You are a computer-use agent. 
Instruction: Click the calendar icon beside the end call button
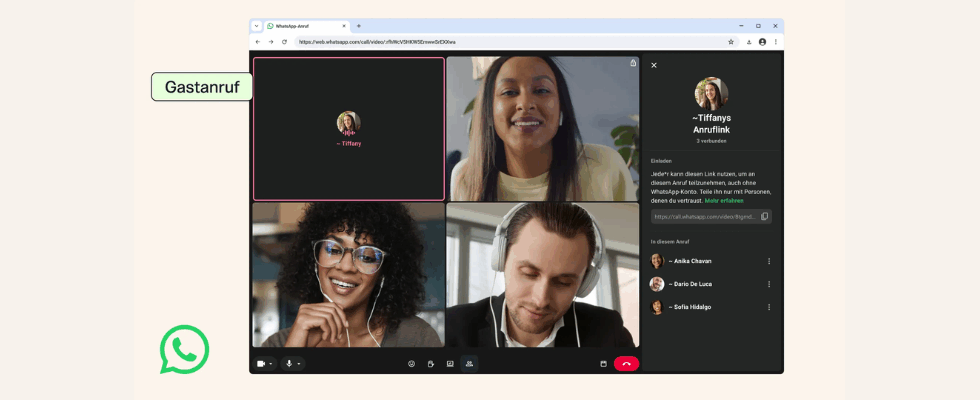pyautogui.click(x=604, y=364)
